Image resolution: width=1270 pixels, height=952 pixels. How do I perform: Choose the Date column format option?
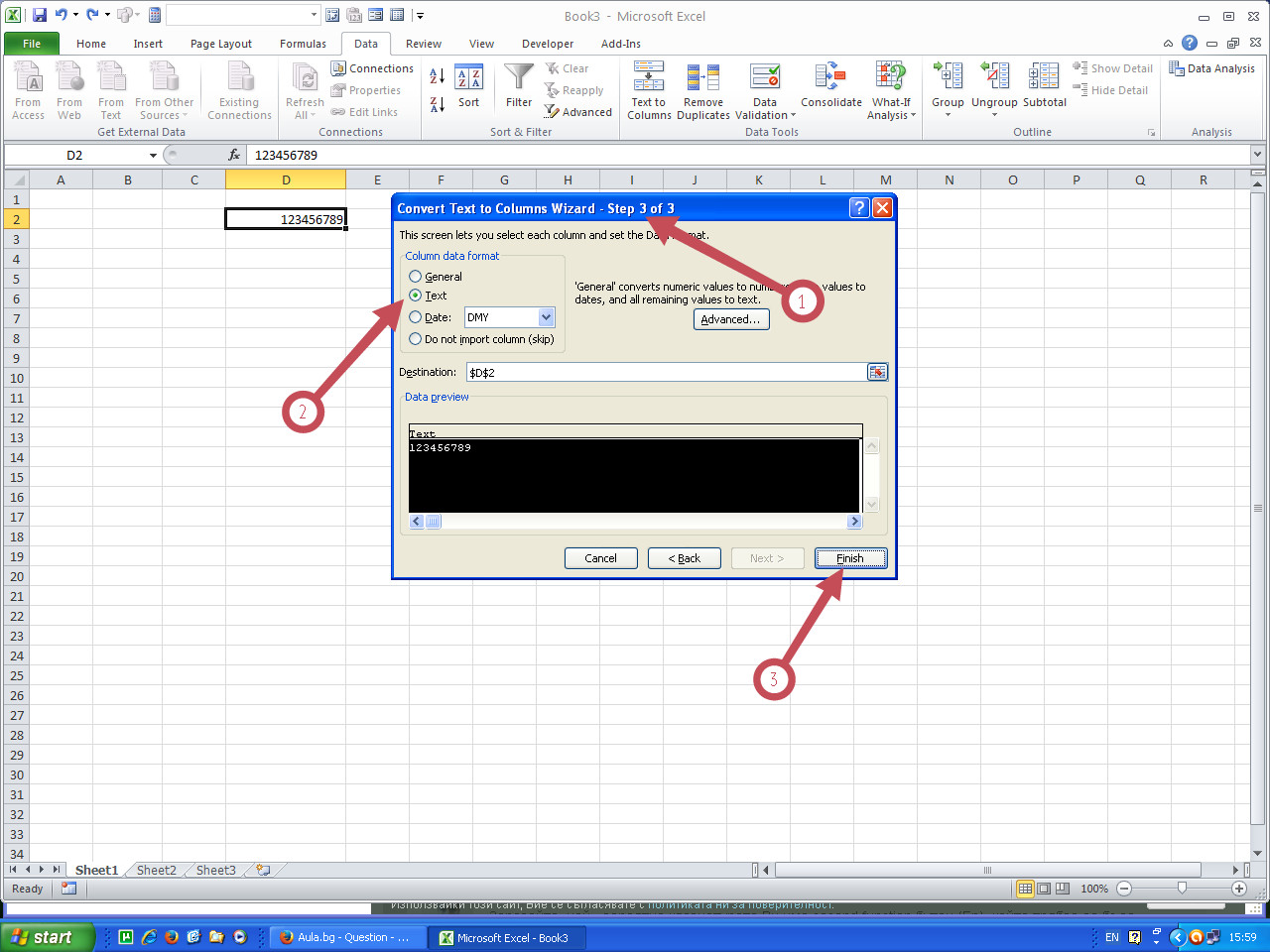tap(416, 317)
